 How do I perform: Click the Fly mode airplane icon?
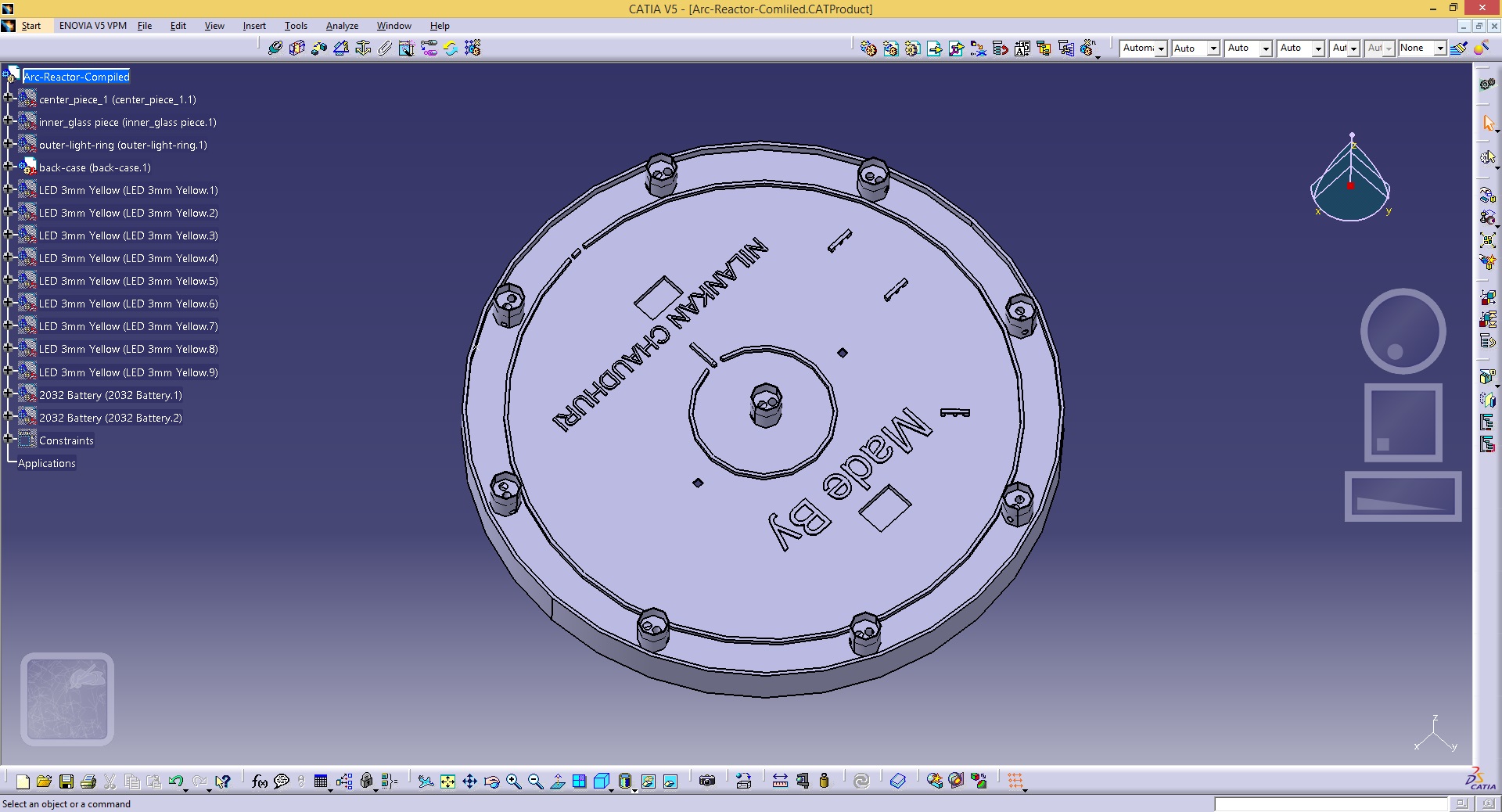click(x=426, y=781)
